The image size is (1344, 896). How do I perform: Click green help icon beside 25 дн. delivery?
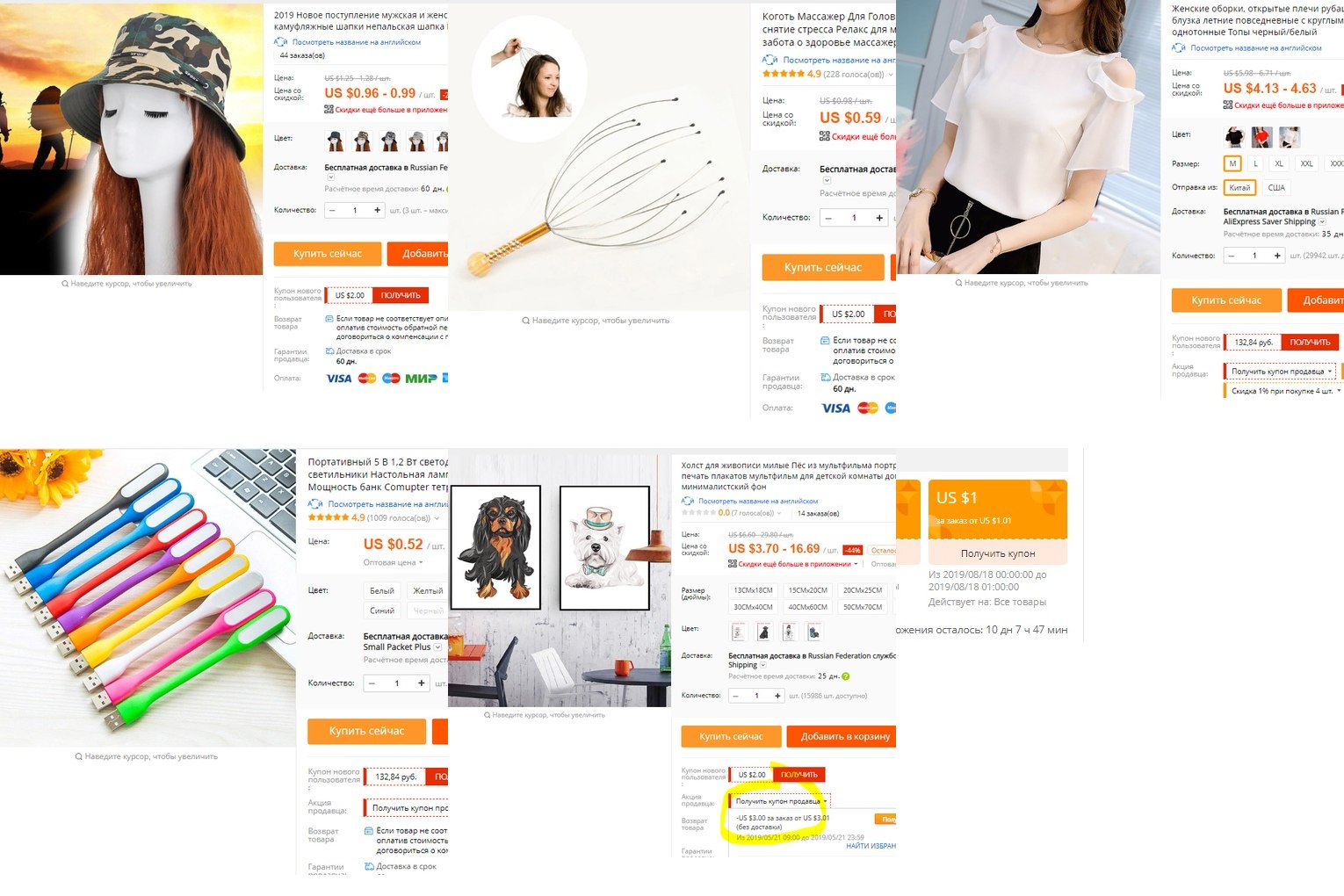[x=846, y=676]
